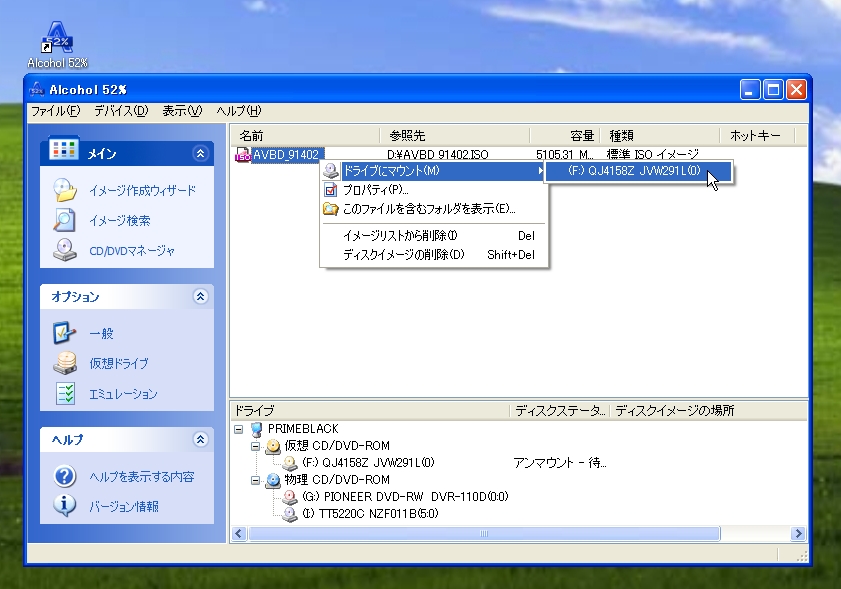841x589 pixels.
Task: Open the 一般 options link
Action: click(x=101, y=334)
